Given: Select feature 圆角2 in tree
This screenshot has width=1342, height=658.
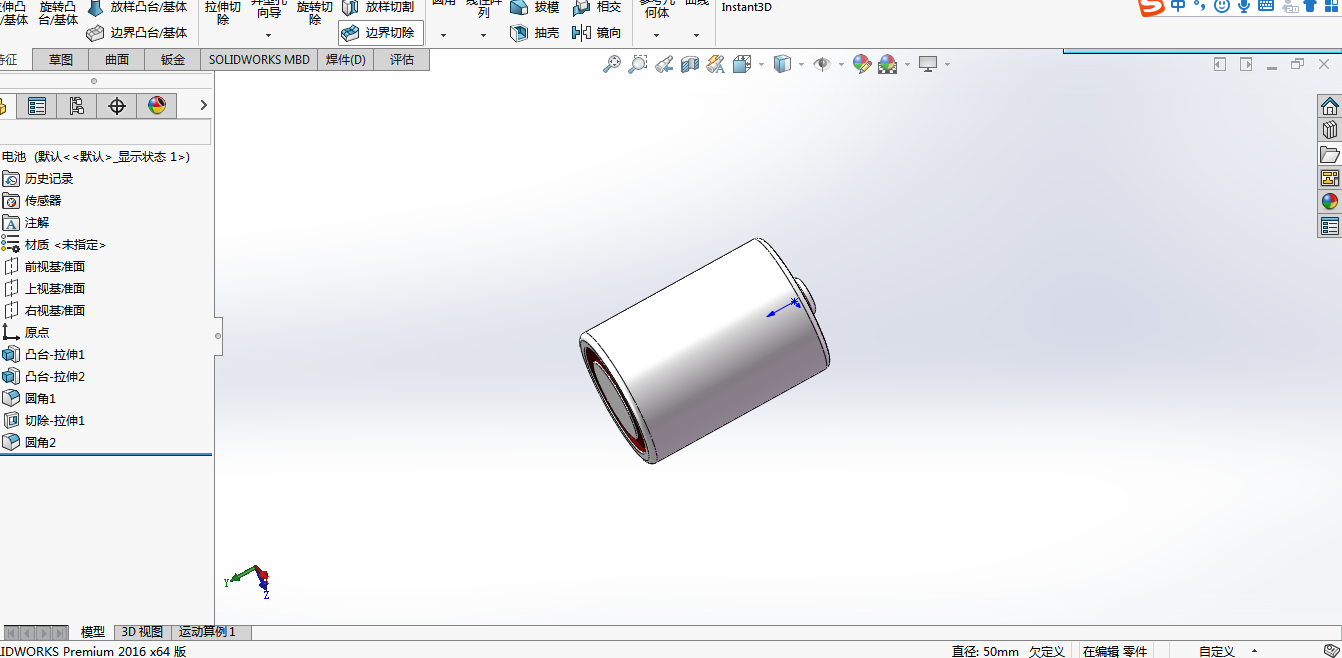Looking at the screenshot, I should point(30,443).
